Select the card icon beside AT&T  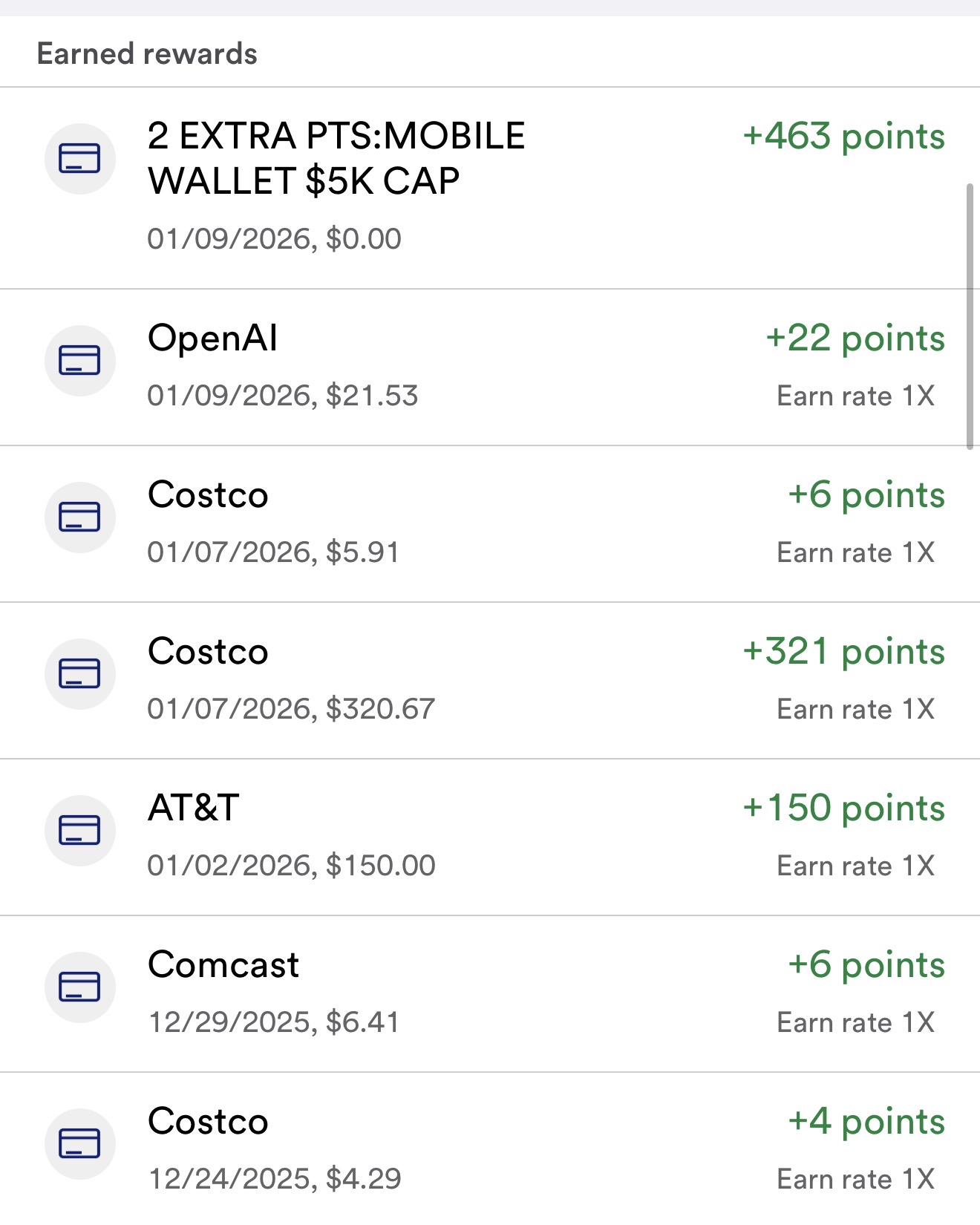tap(79, 830)
